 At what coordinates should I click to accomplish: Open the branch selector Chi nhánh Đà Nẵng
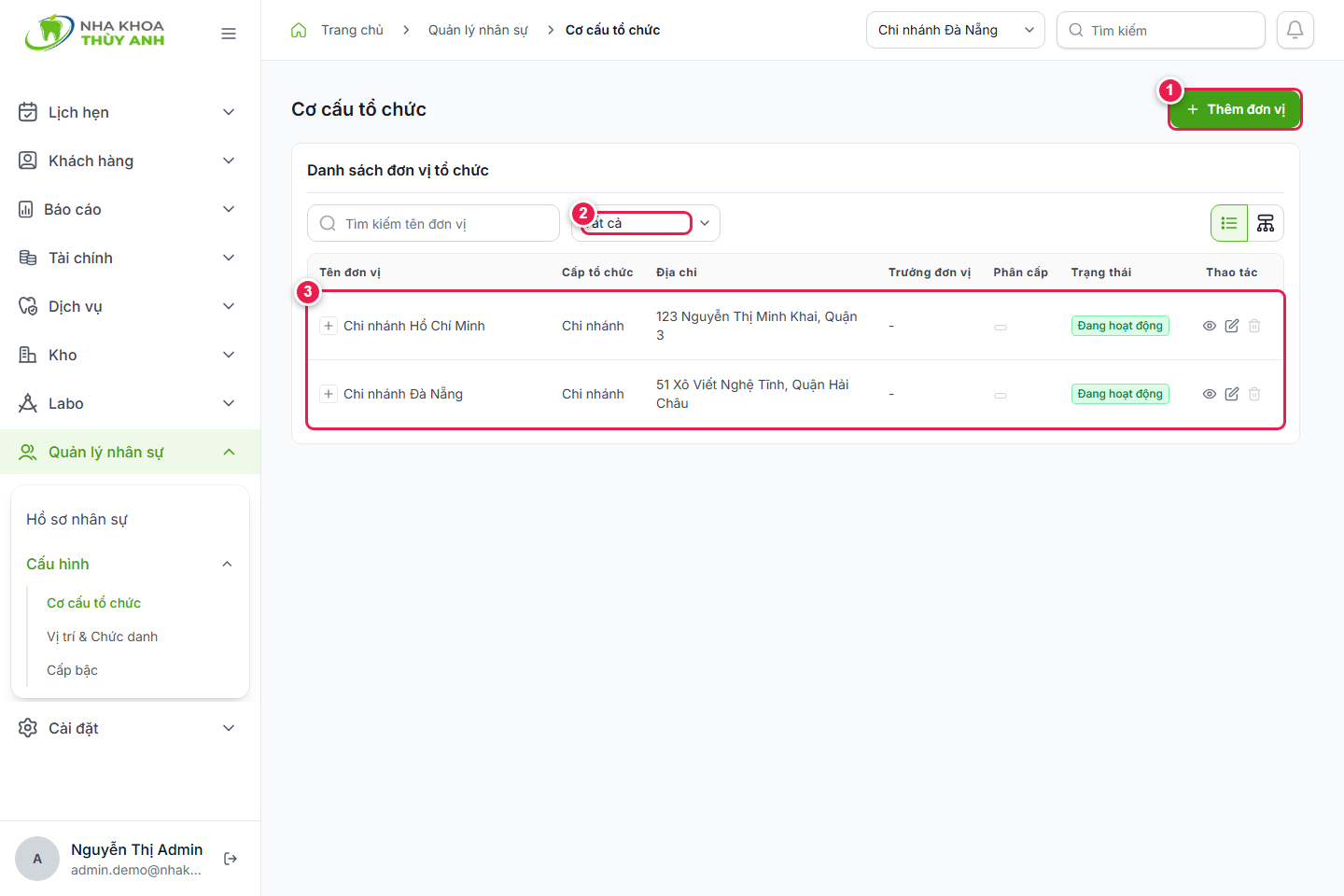(956, 30)
